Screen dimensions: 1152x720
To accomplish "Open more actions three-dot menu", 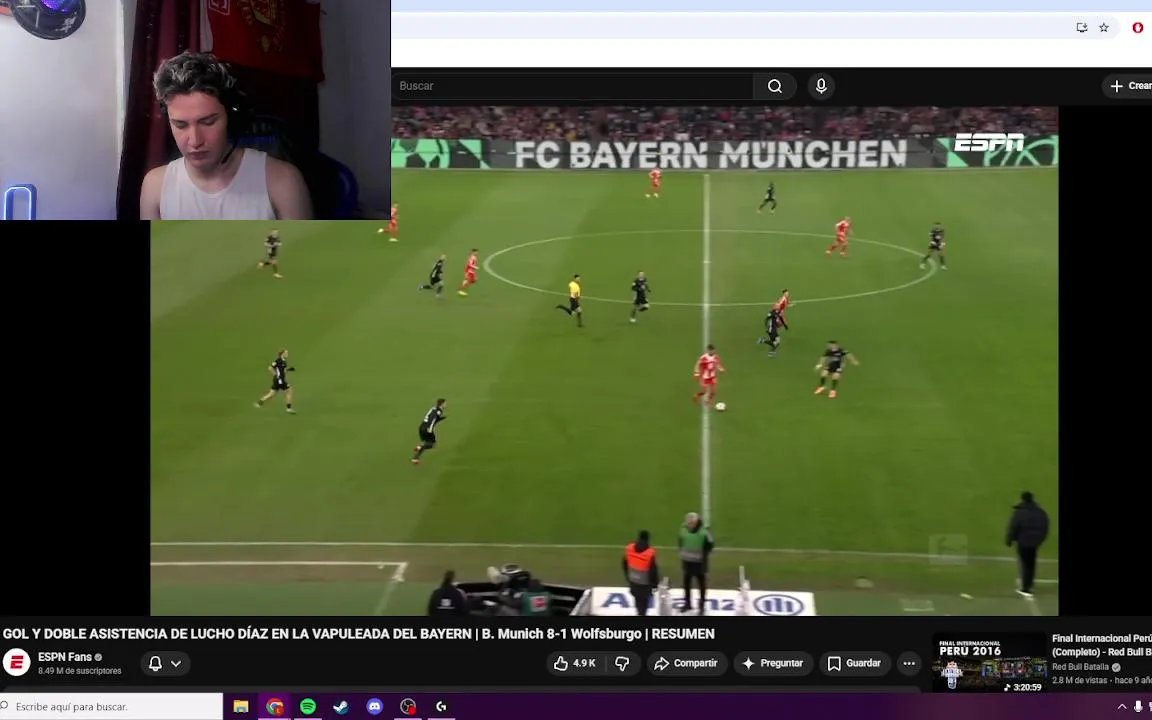I will [909, 663].
